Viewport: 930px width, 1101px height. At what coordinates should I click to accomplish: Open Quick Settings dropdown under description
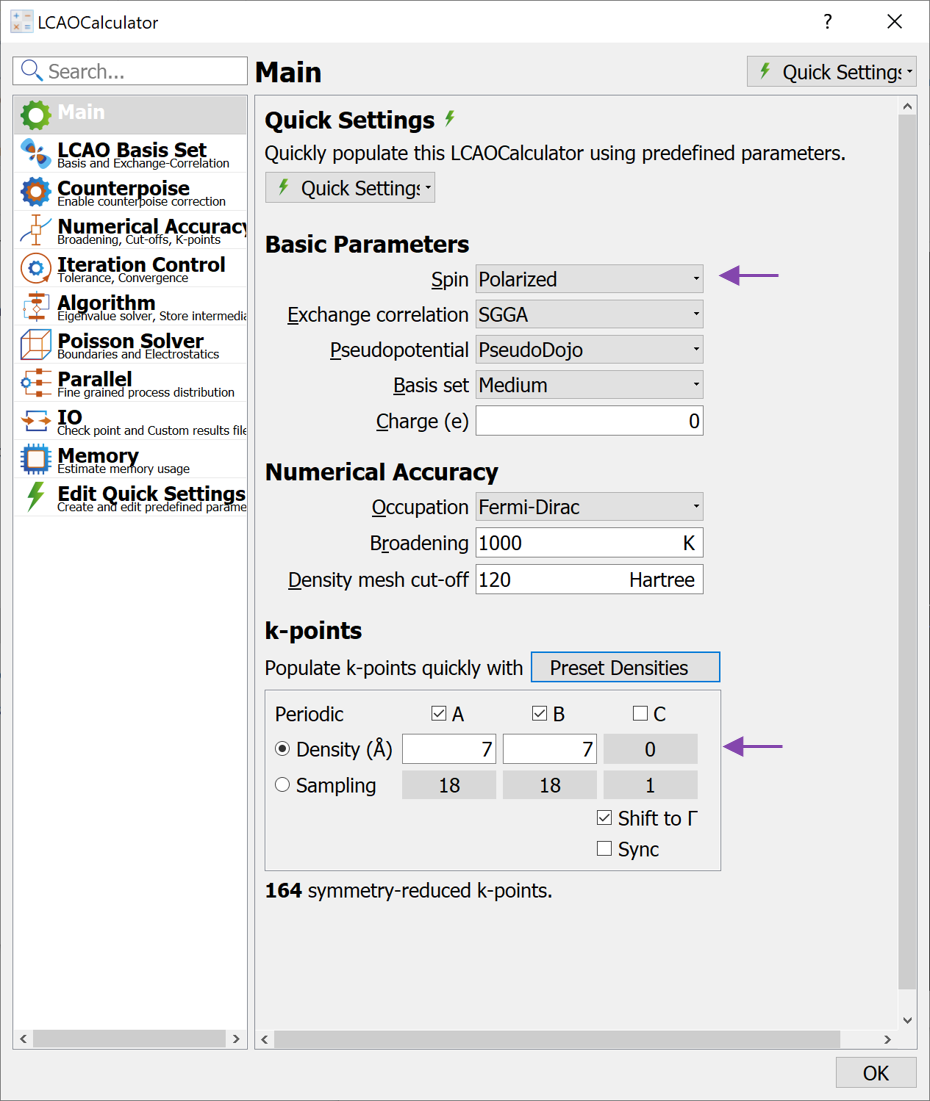pyautogui.click(x=350, y=187)
